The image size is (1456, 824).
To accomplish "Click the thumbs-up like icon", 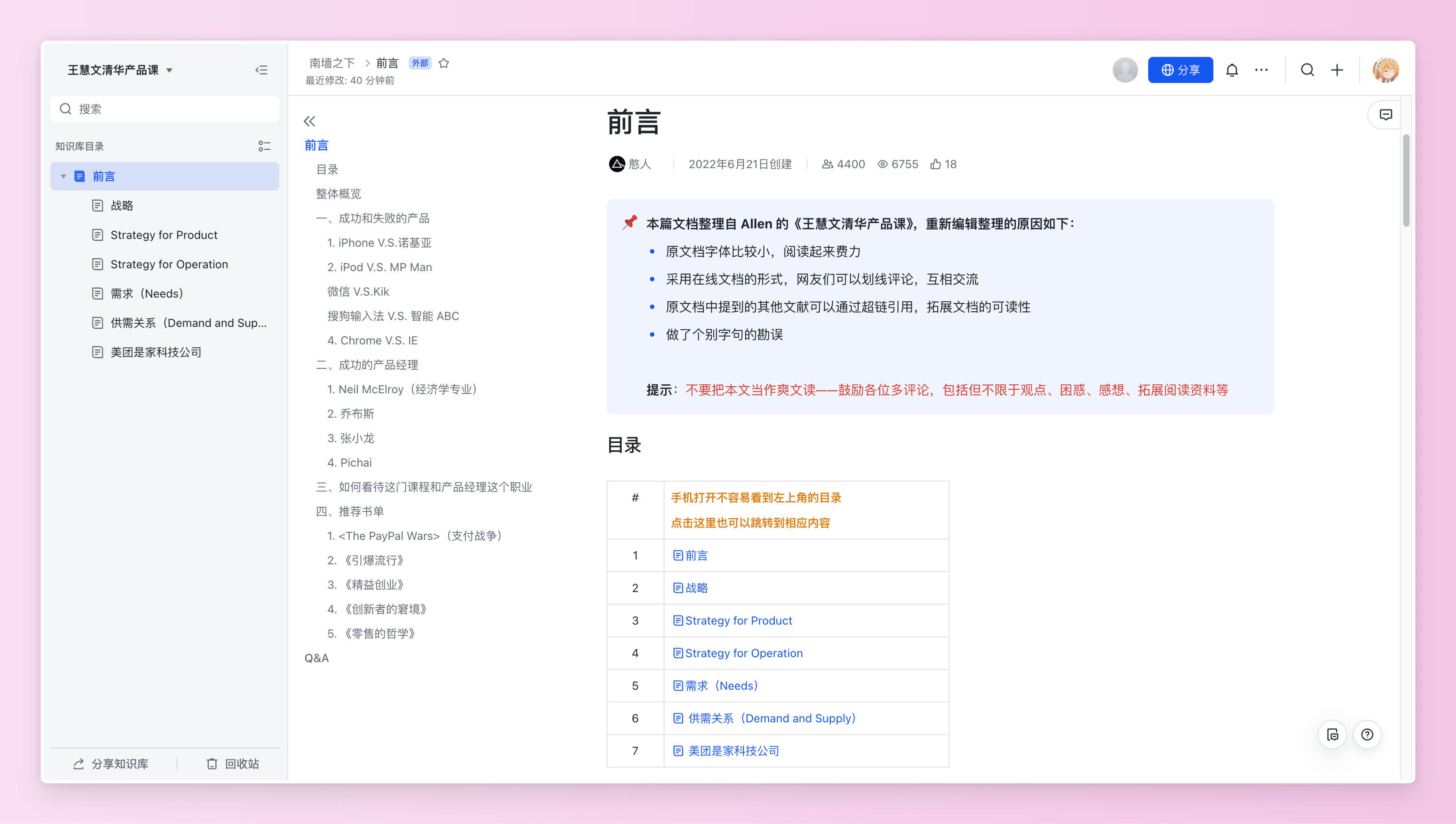I will pyautogui.click(x=935, y=164).
